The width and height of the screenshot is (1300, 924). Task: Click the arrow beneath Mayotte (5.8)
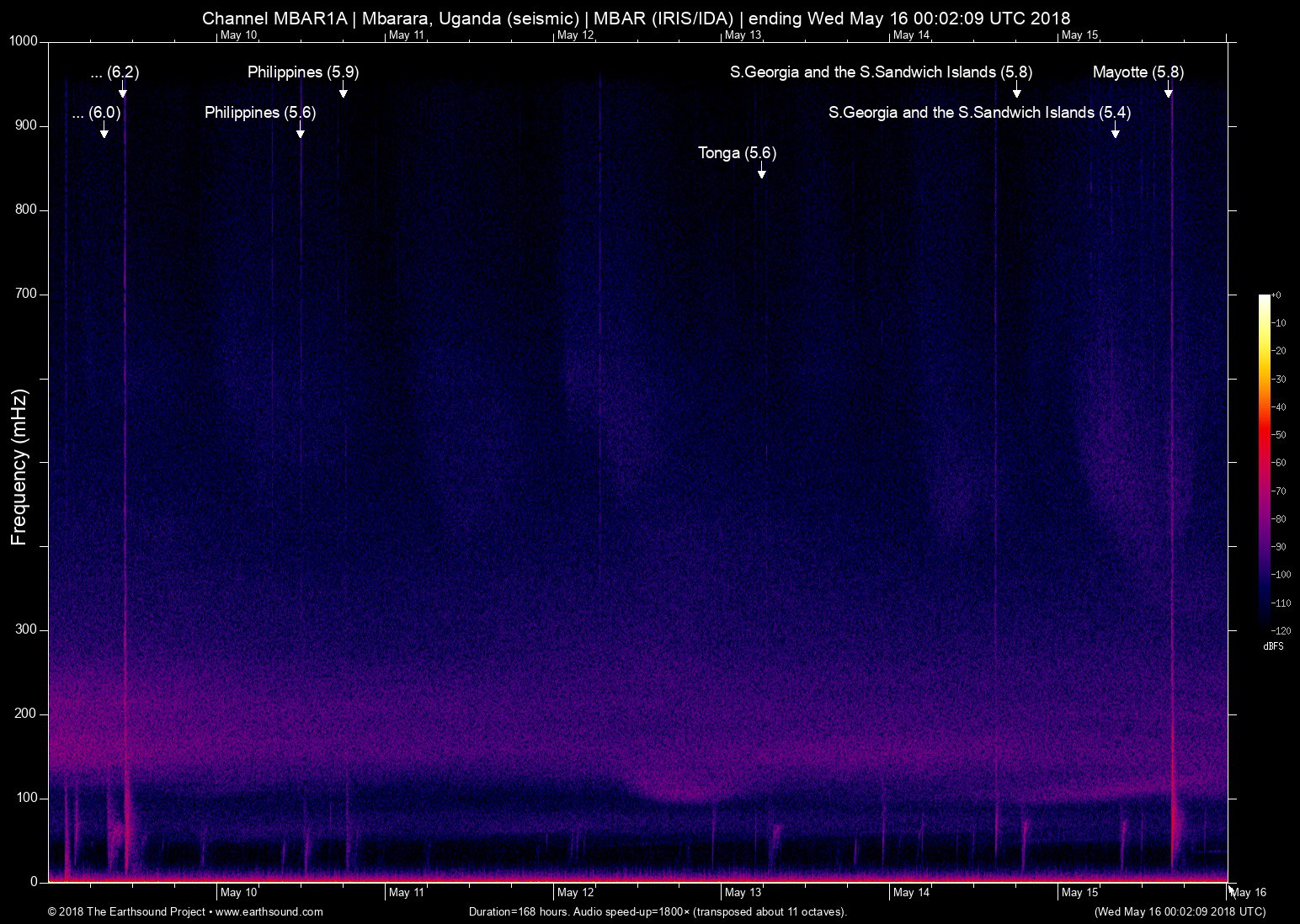1169,92
